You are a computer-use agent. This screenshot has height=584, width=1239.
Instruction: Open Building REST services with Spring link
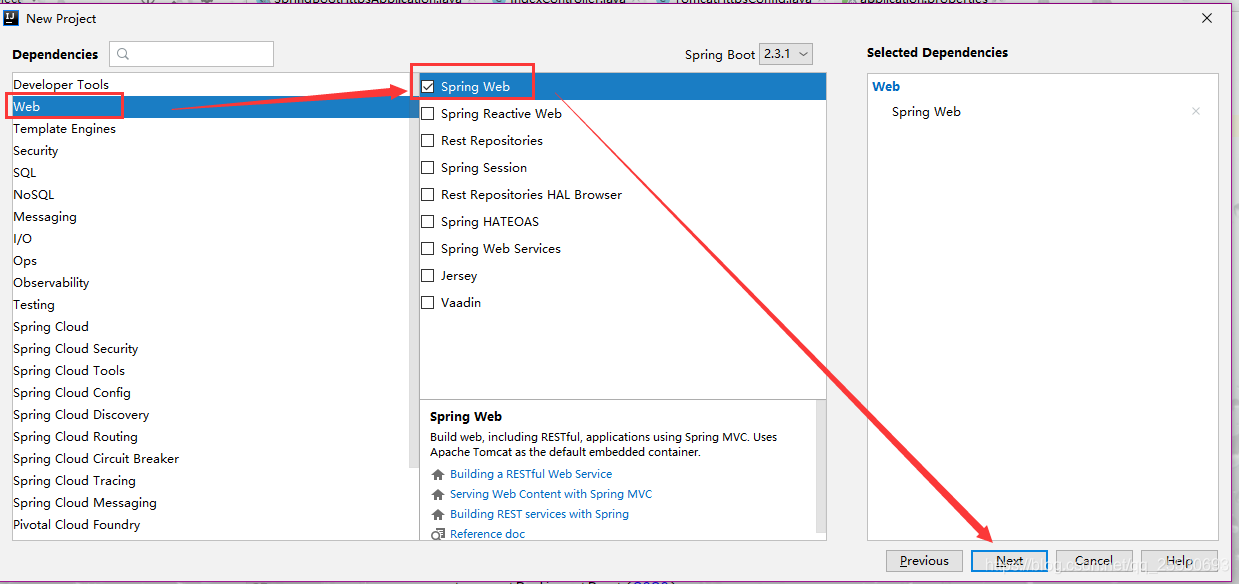(539, 514)
